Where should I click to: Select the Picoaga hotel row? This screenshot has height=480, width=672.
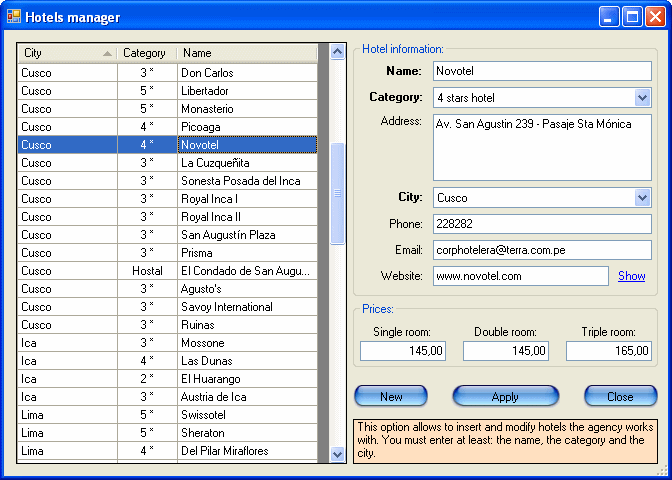click(168, 127)
